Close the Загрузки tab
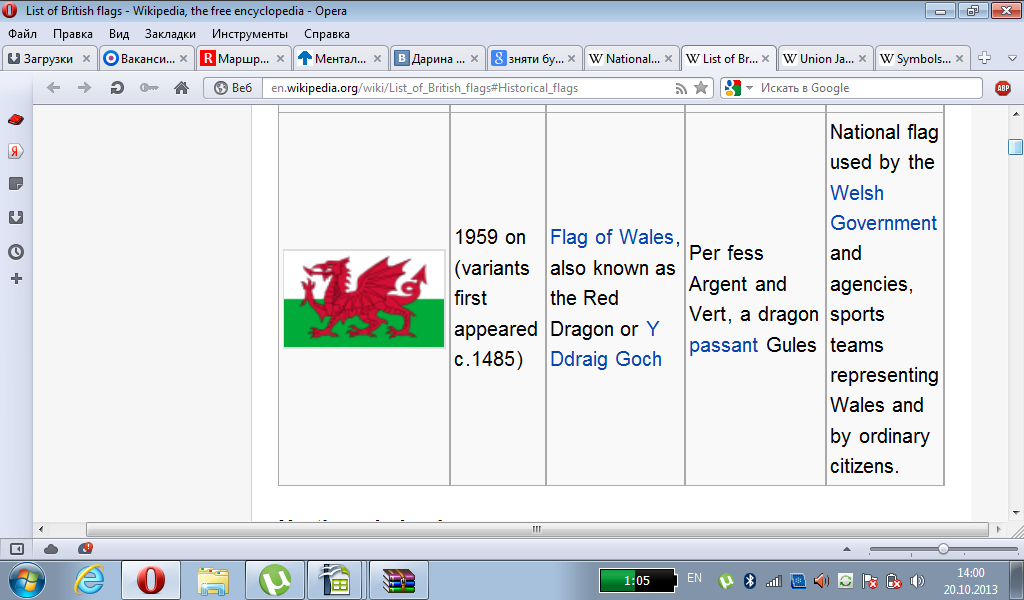This screenshot has width=1024, height=600. [86, 59]
